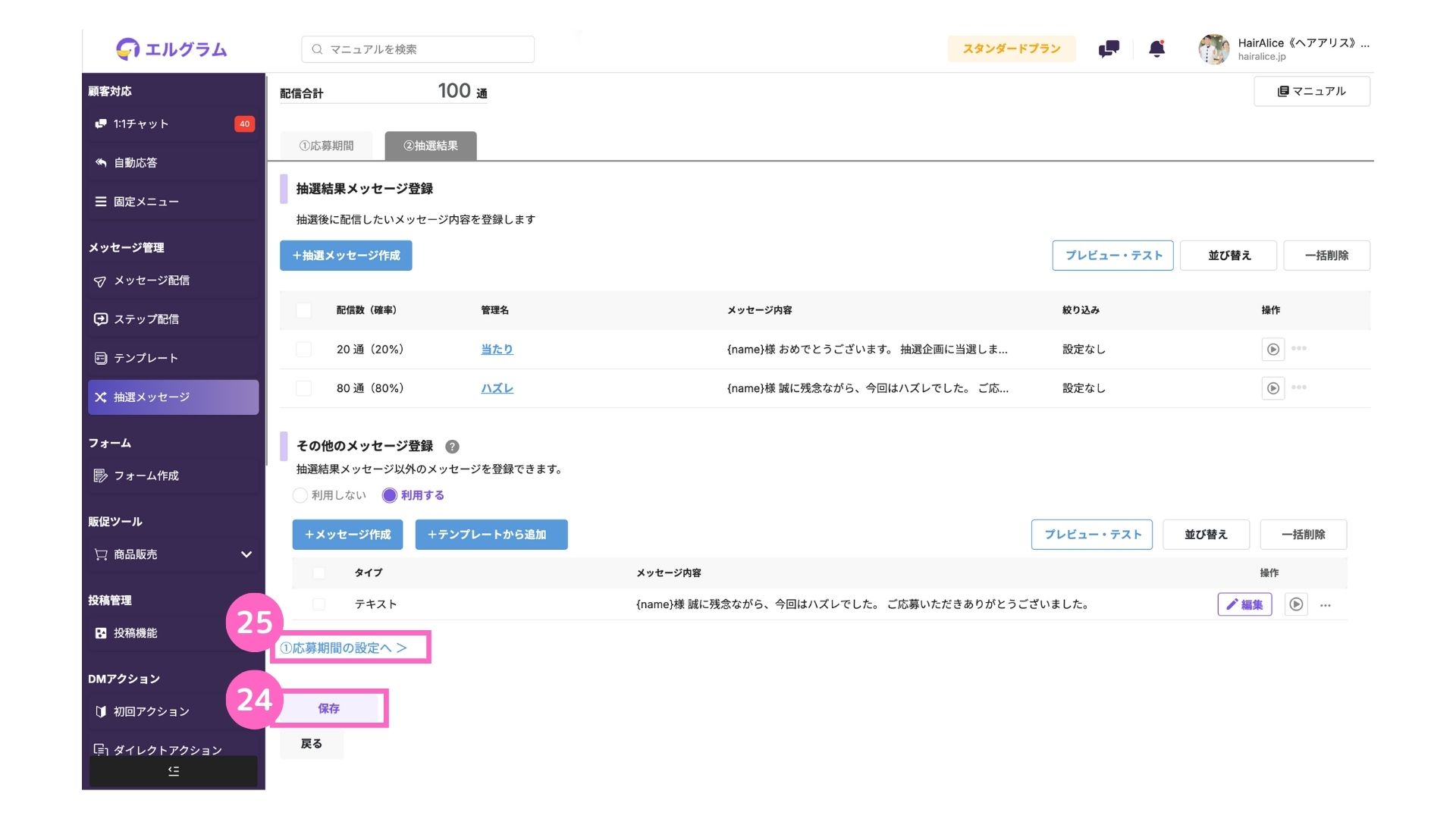The width and height of the screenshot is (1456, 819).
Task: Click 設定なし in 当たり row
Action: pos(1084,350)
